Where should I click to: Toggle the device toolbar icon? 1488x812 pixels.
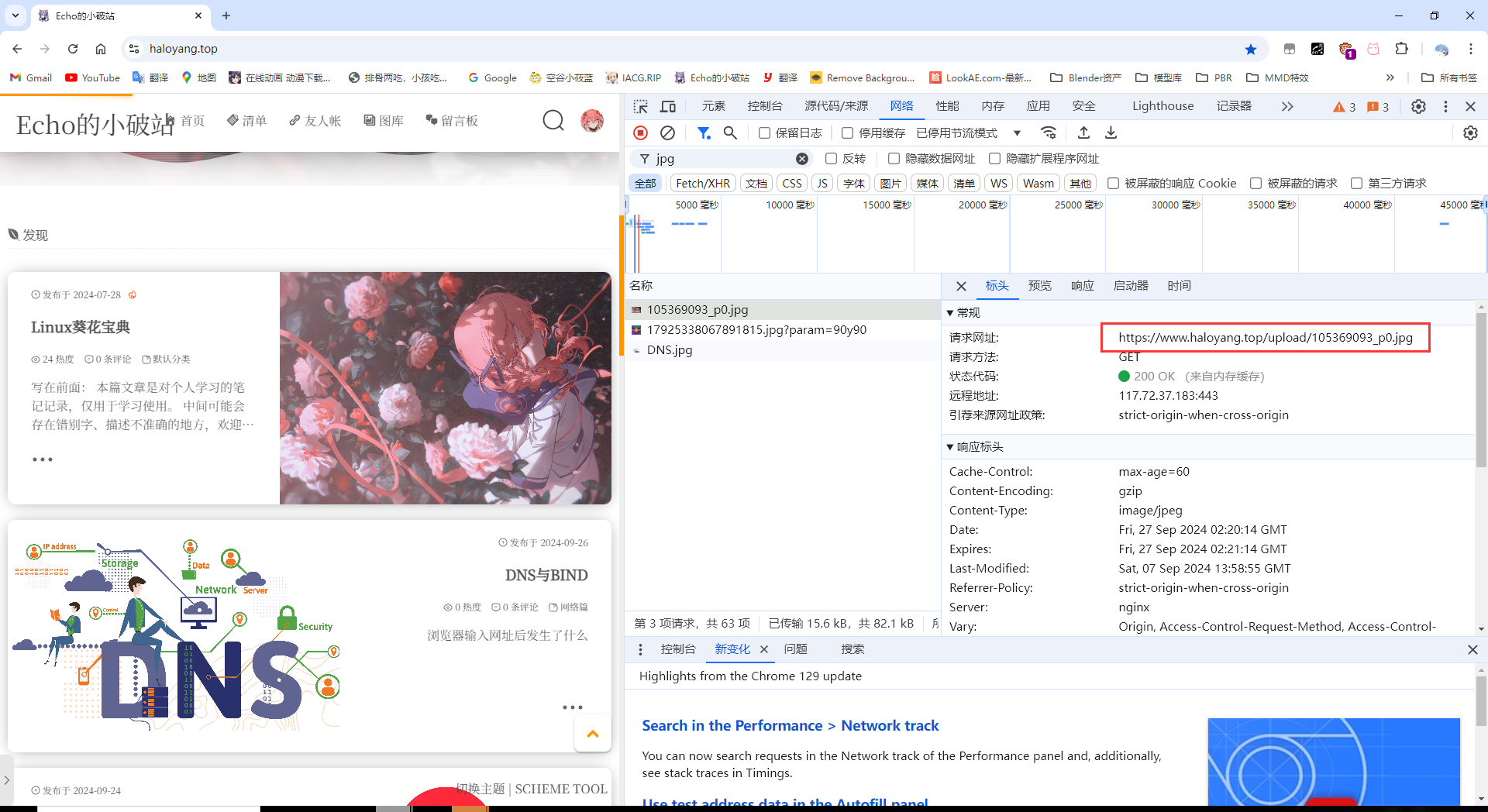(x=668, y=106)
